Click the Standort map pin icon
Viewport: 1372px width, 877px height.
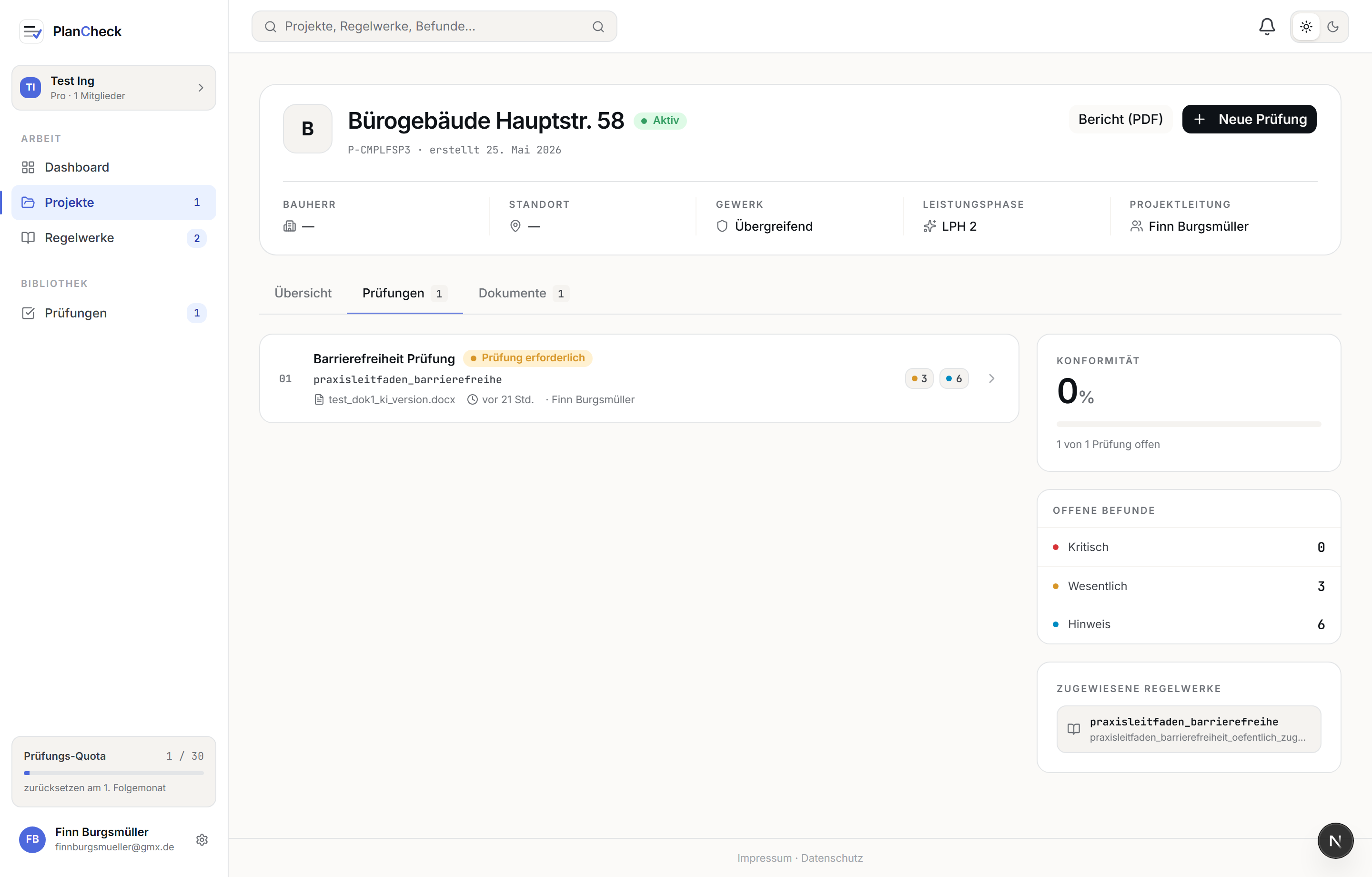515,226
